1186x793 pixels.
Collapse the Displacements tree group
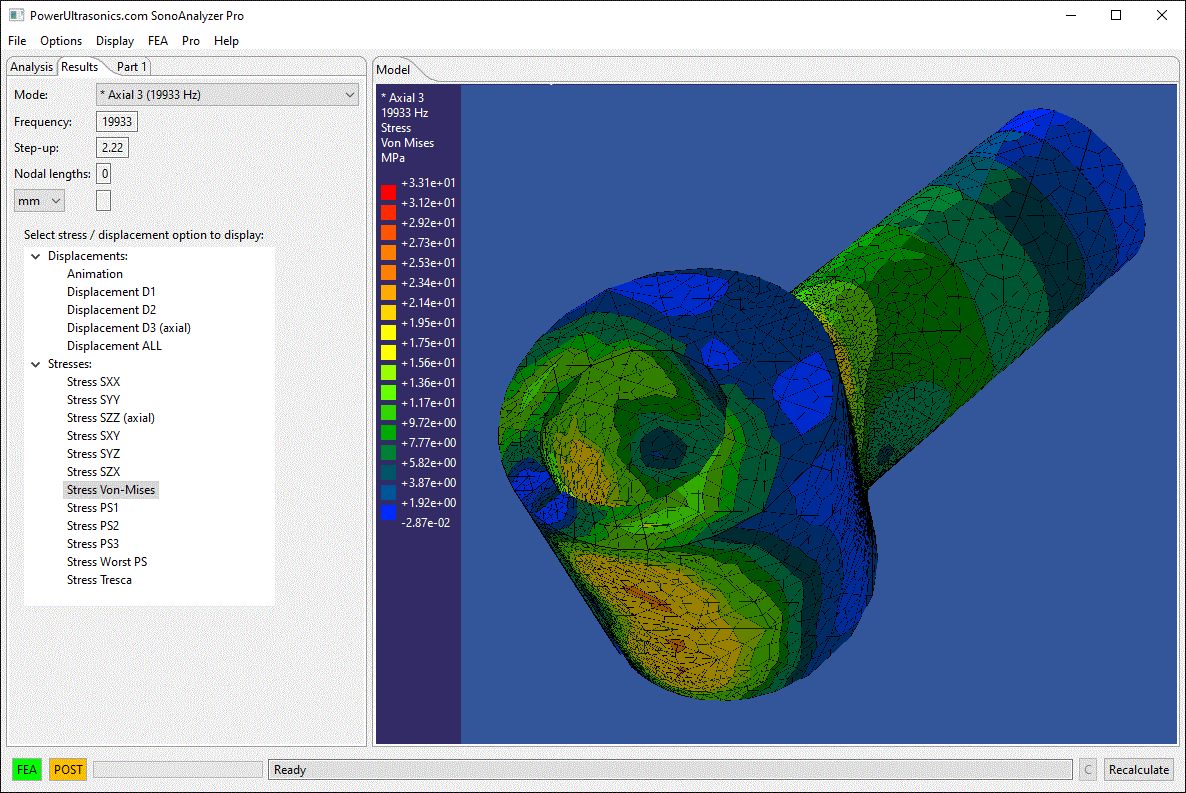click(36, 256)
